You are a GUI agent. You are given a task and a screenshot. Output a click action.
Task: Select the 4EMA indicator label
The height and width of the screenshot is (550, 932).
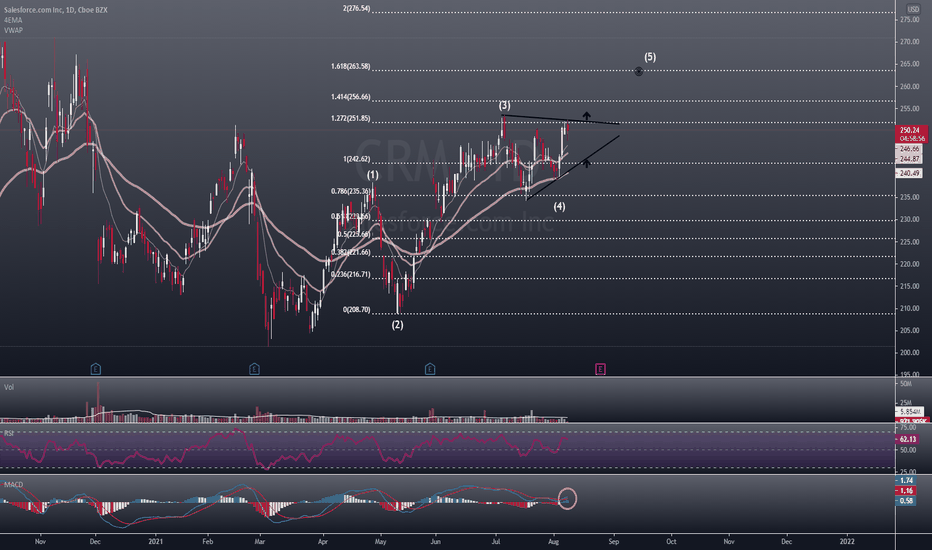13,20
